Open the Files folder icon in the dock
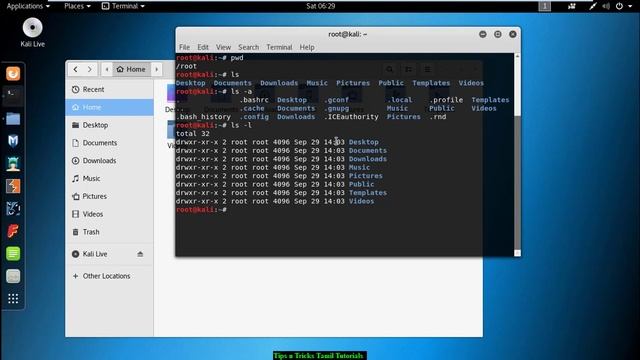The width and height of the screenshot is (640, 360). click(x=13, y=119)
